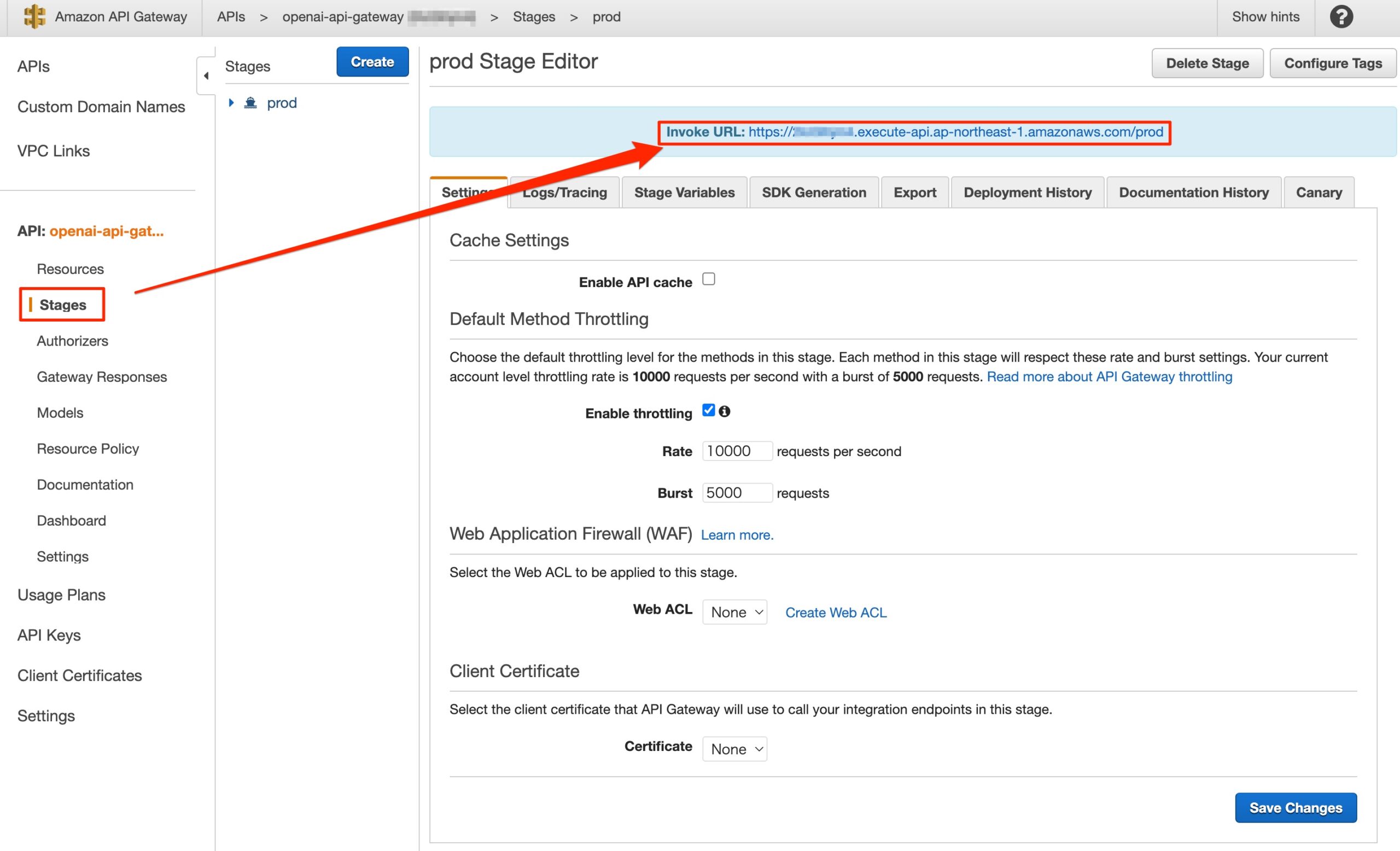Image resolution: width=1400 pixels, height=851 pixels.
Task: Open Custom Domain Names in the sidebar
Action: point(101,107)
